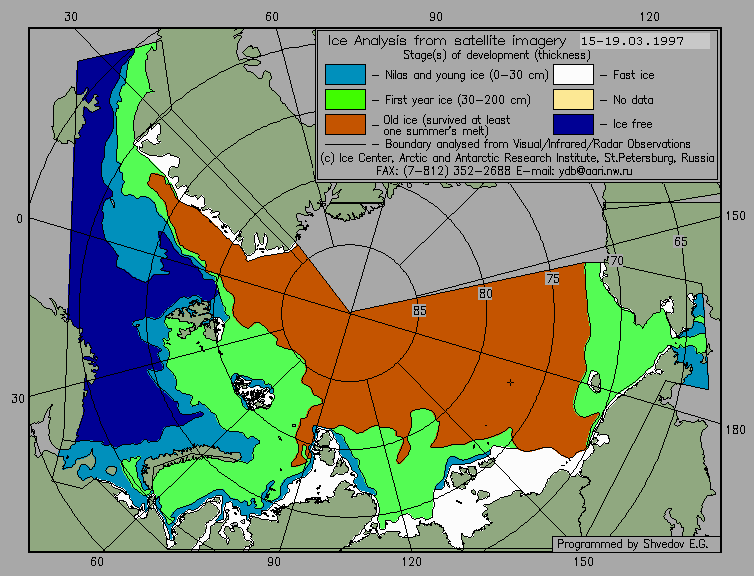This screenshot has height=576, width=754.
Task: Click the top axis longitude label 30
Action: [x=70, y=17]
